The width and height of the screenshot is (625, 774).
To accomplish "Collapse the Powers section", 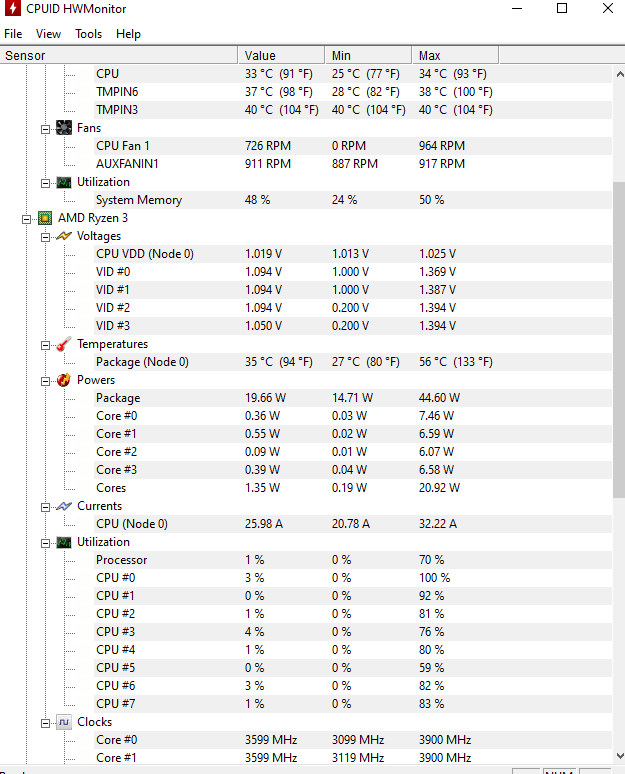I will point(45,381).
